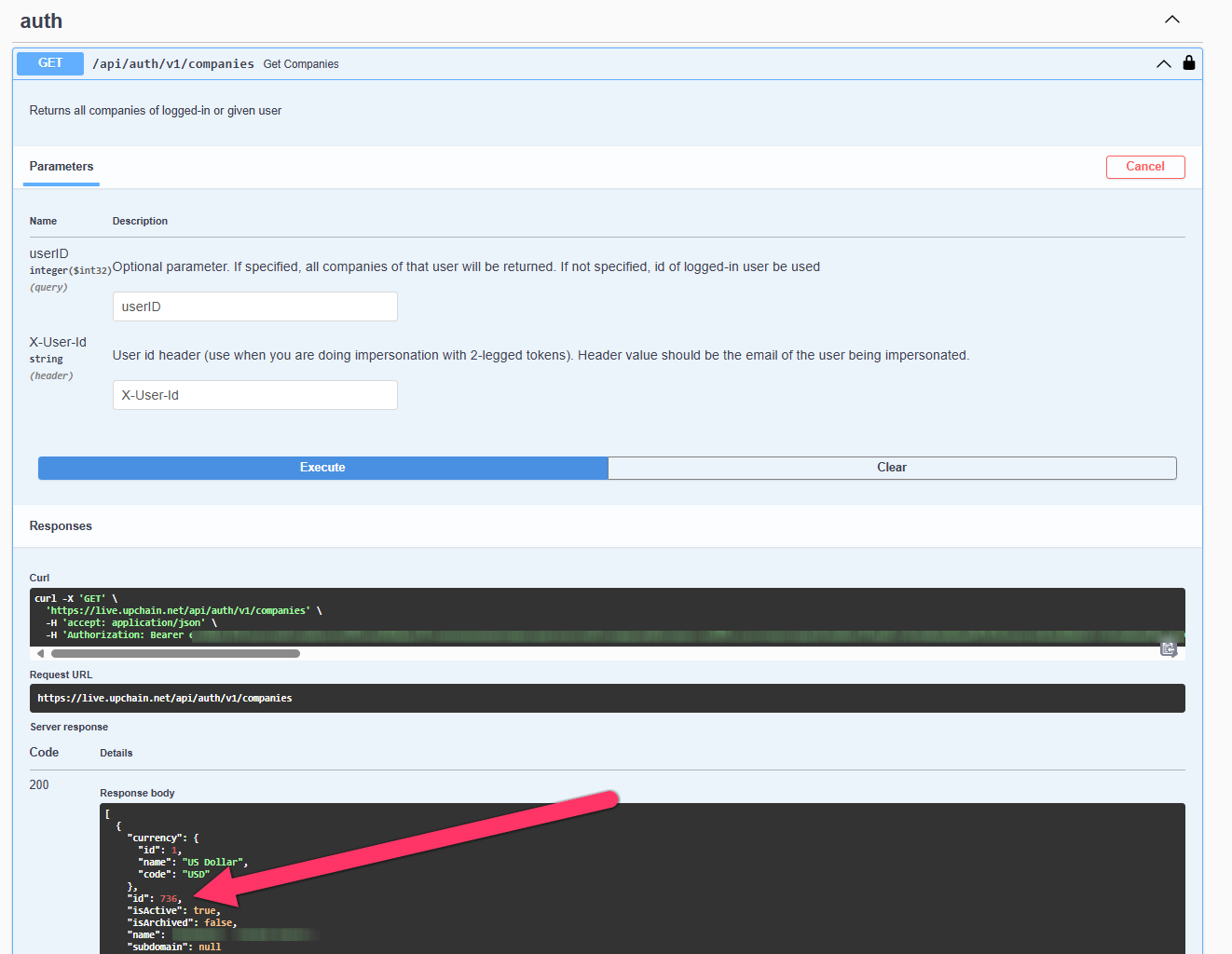Click the userID query parameter field
The image size is (1232, 954).
(254, 306)
